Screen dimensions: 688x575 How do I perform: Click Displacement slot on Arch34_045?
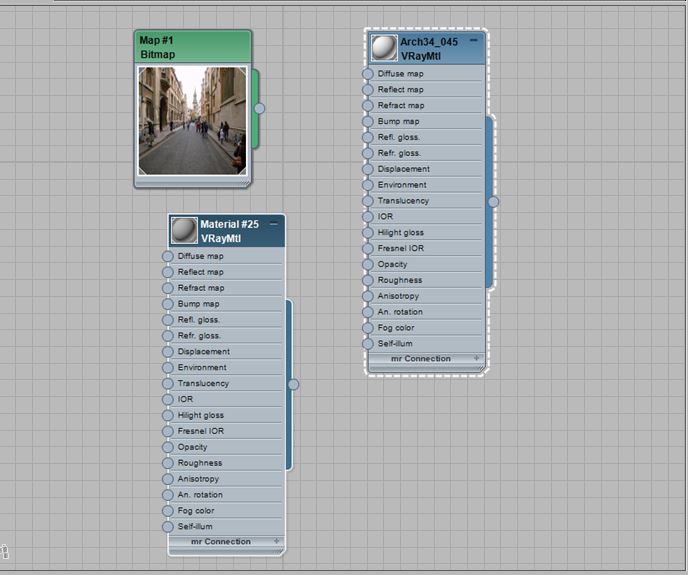click(x=425, y=169)
